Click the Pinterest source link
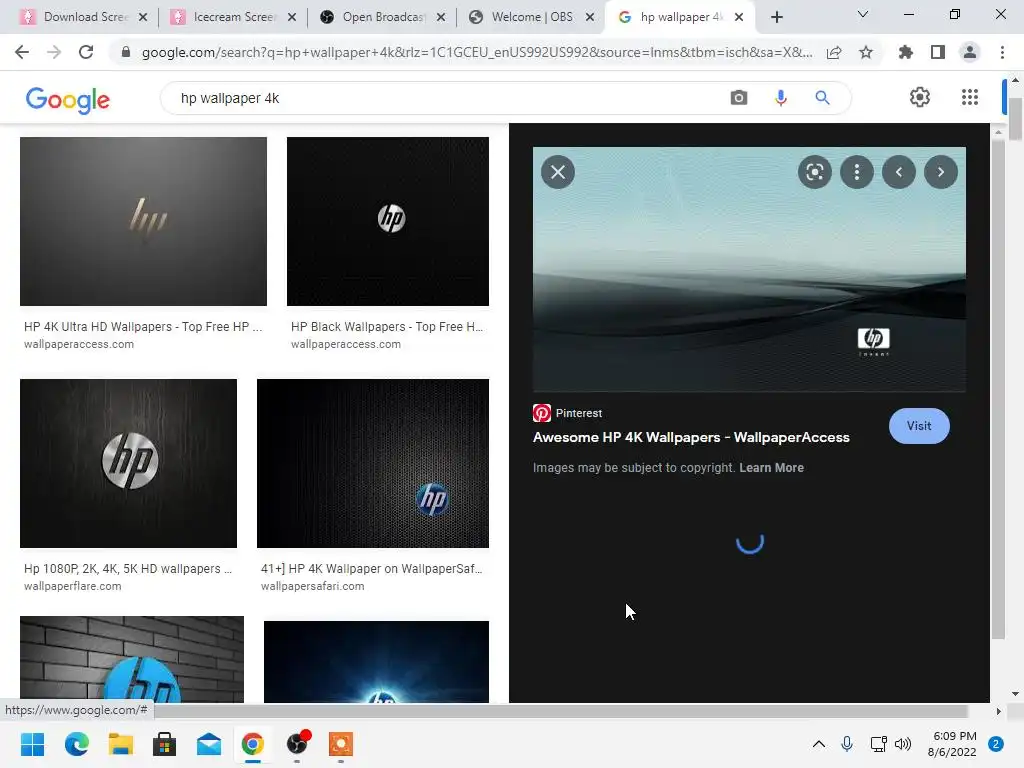 (568, 413)
